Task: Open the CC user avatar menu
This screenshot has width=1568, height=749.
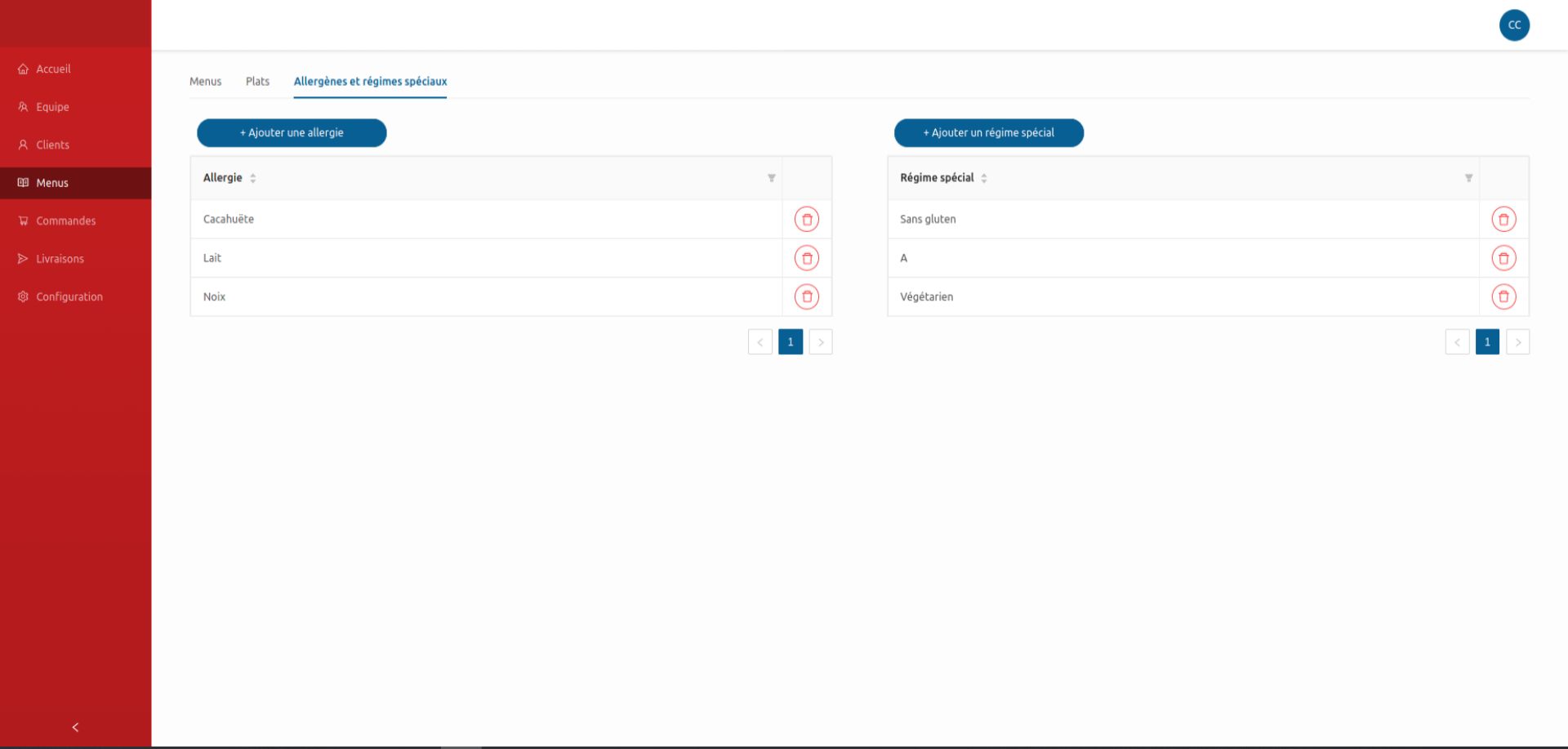Action: click(1514, 25)
